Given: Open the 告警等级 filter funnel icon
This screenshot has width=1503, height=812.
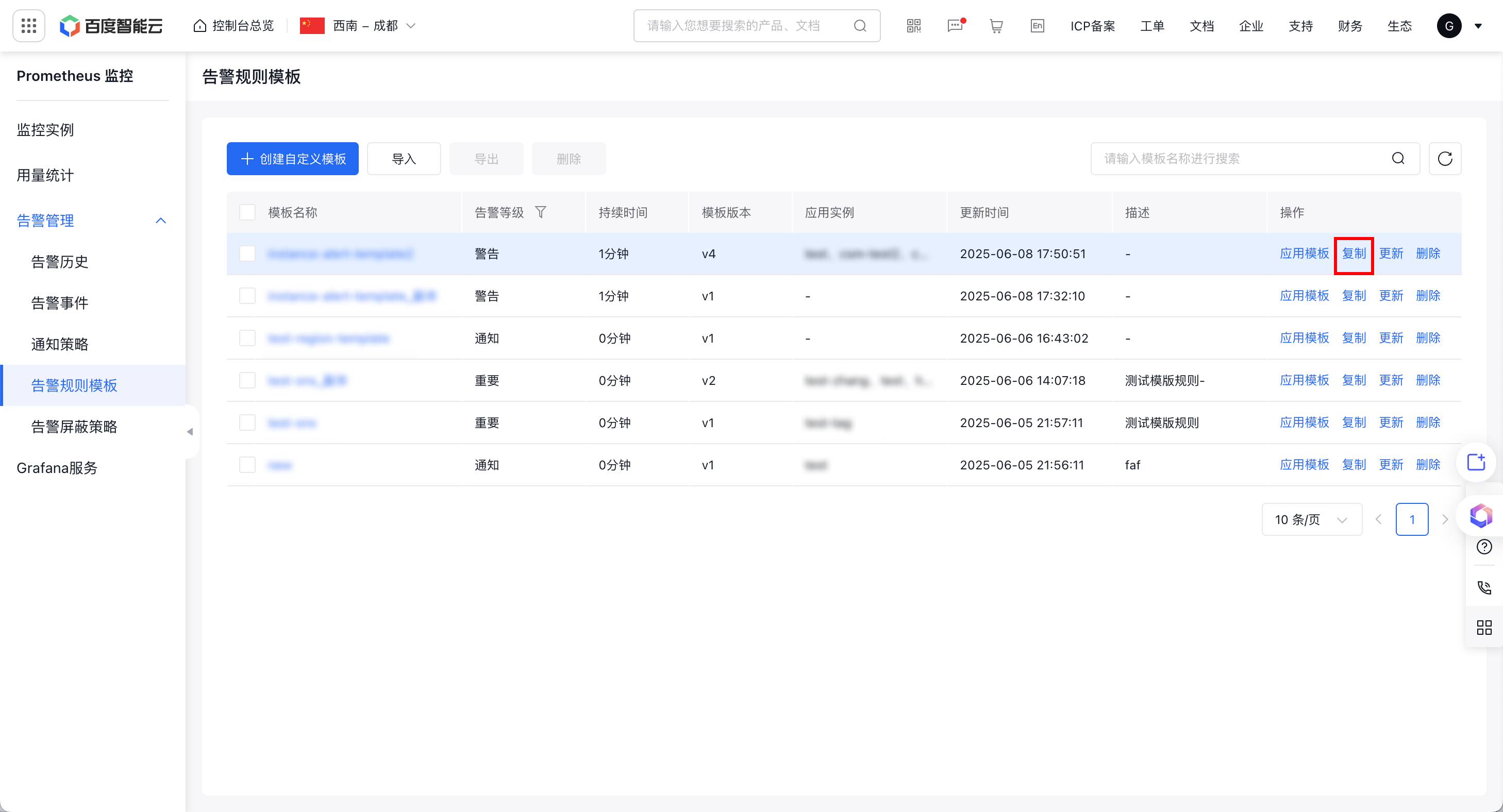Looking at the screenshot, I should pos(540,212).
